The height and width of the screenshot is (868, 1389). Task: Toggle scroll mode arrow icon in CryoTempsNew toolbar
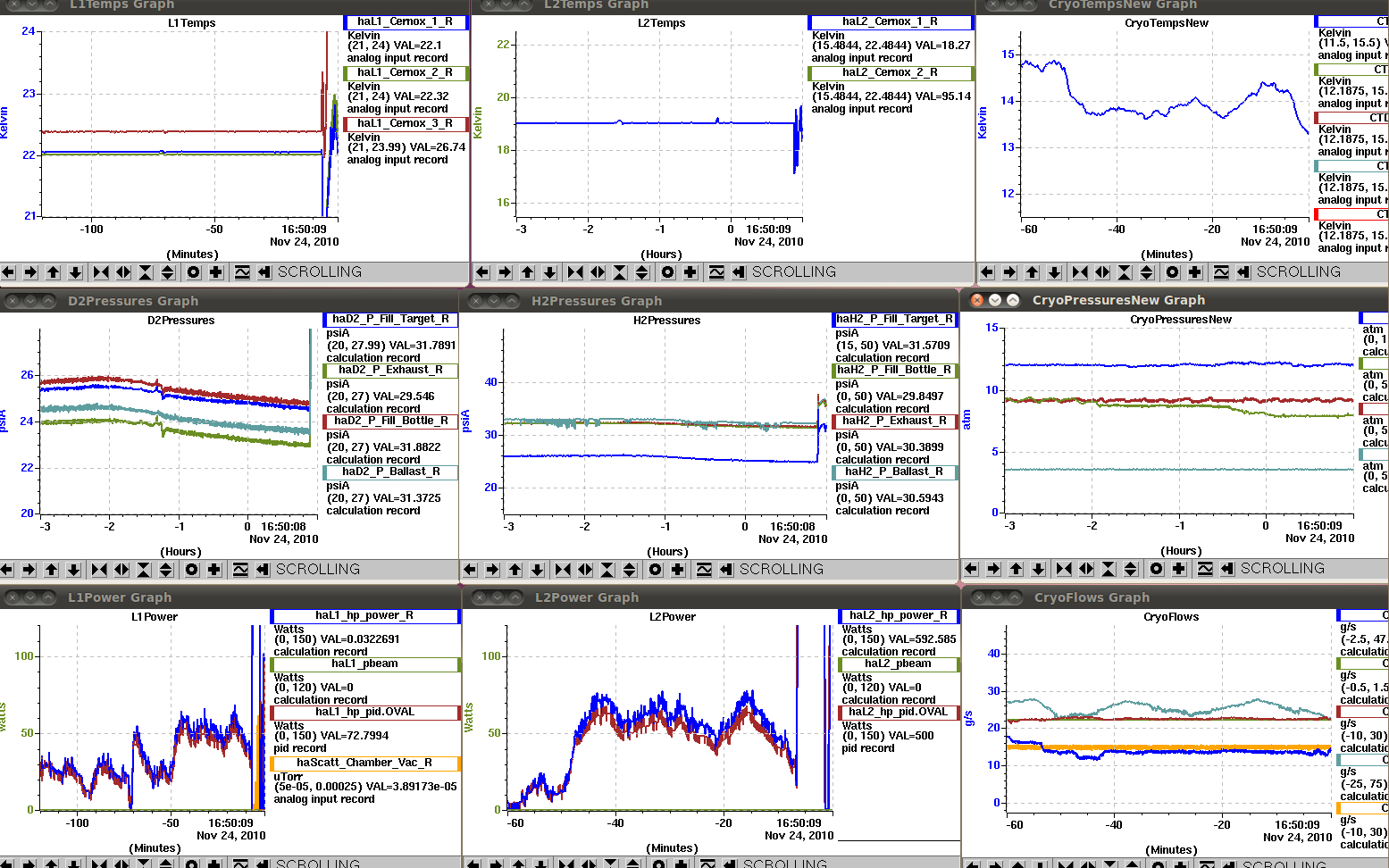coord(1243,272)
